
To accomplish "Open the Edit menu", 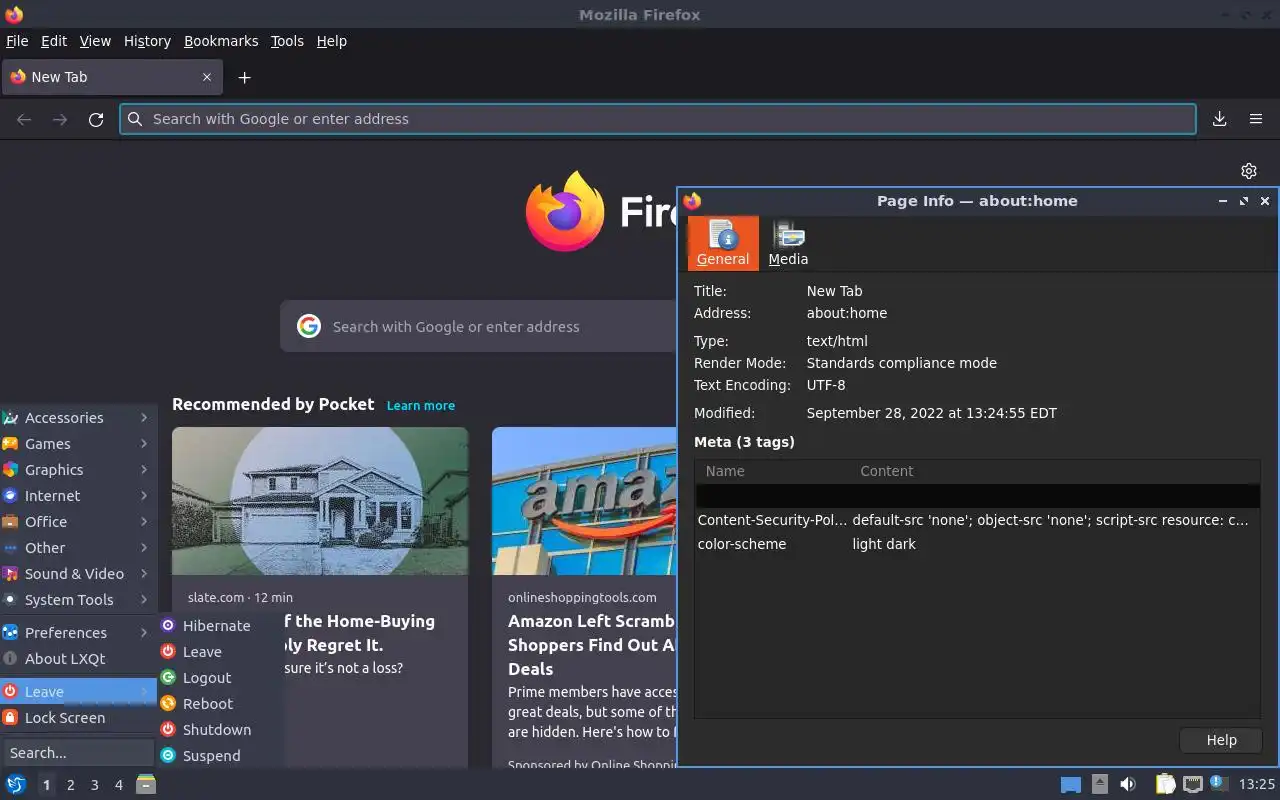I will click(54, 41).
